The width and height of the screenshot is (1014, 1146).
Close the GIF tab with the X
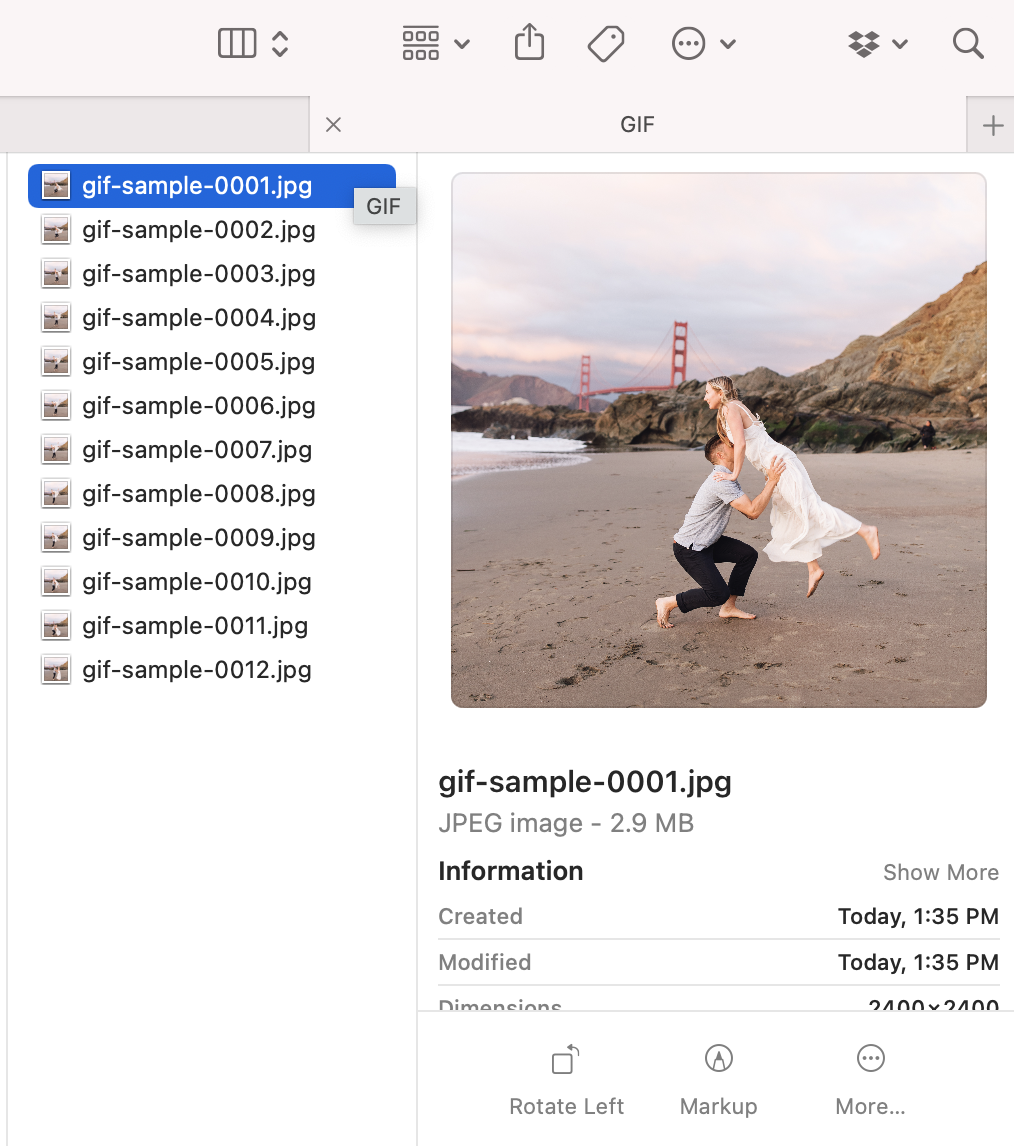coord(333,124)
